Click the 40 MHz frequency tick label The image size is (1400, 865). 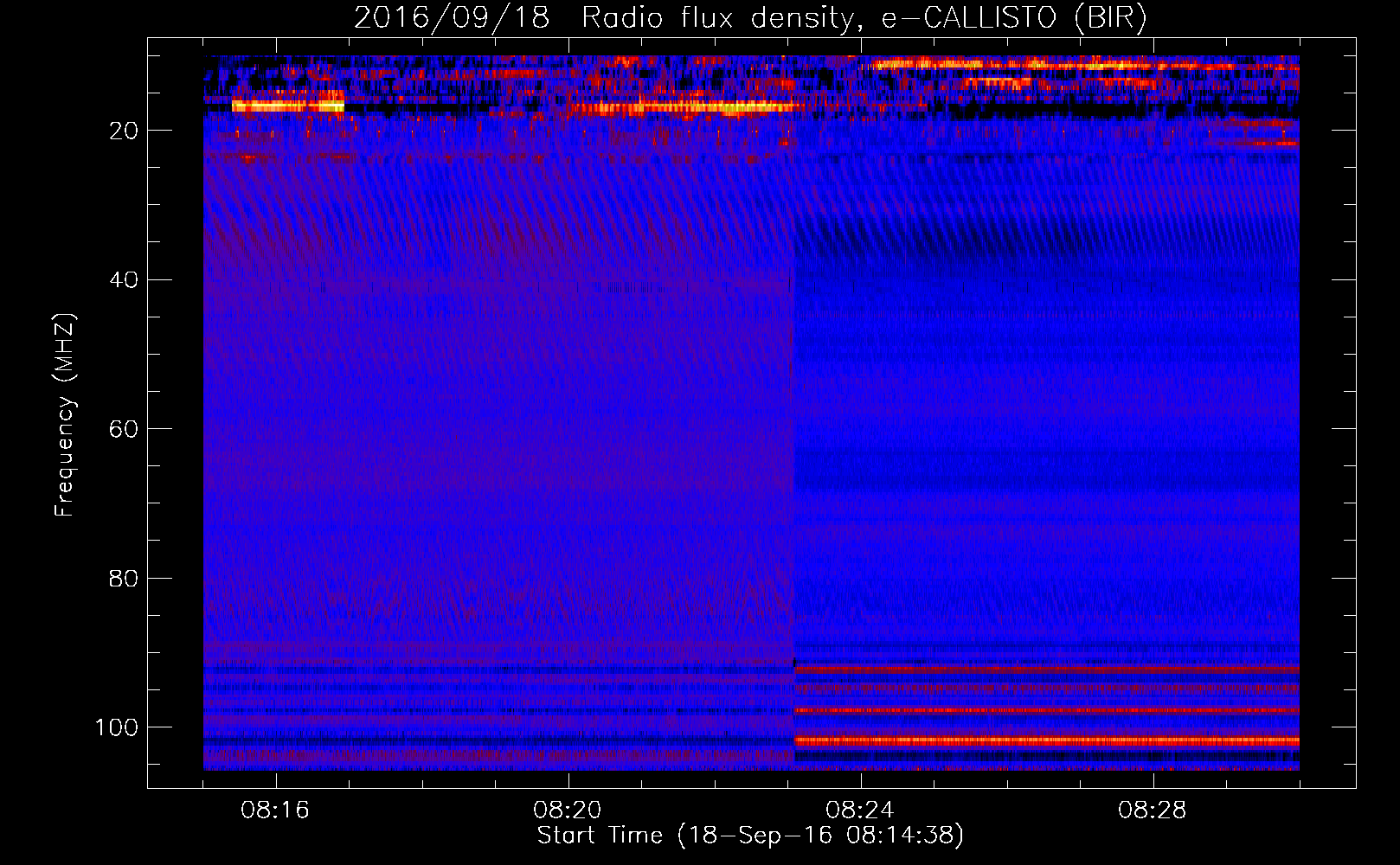pos(124,280)
